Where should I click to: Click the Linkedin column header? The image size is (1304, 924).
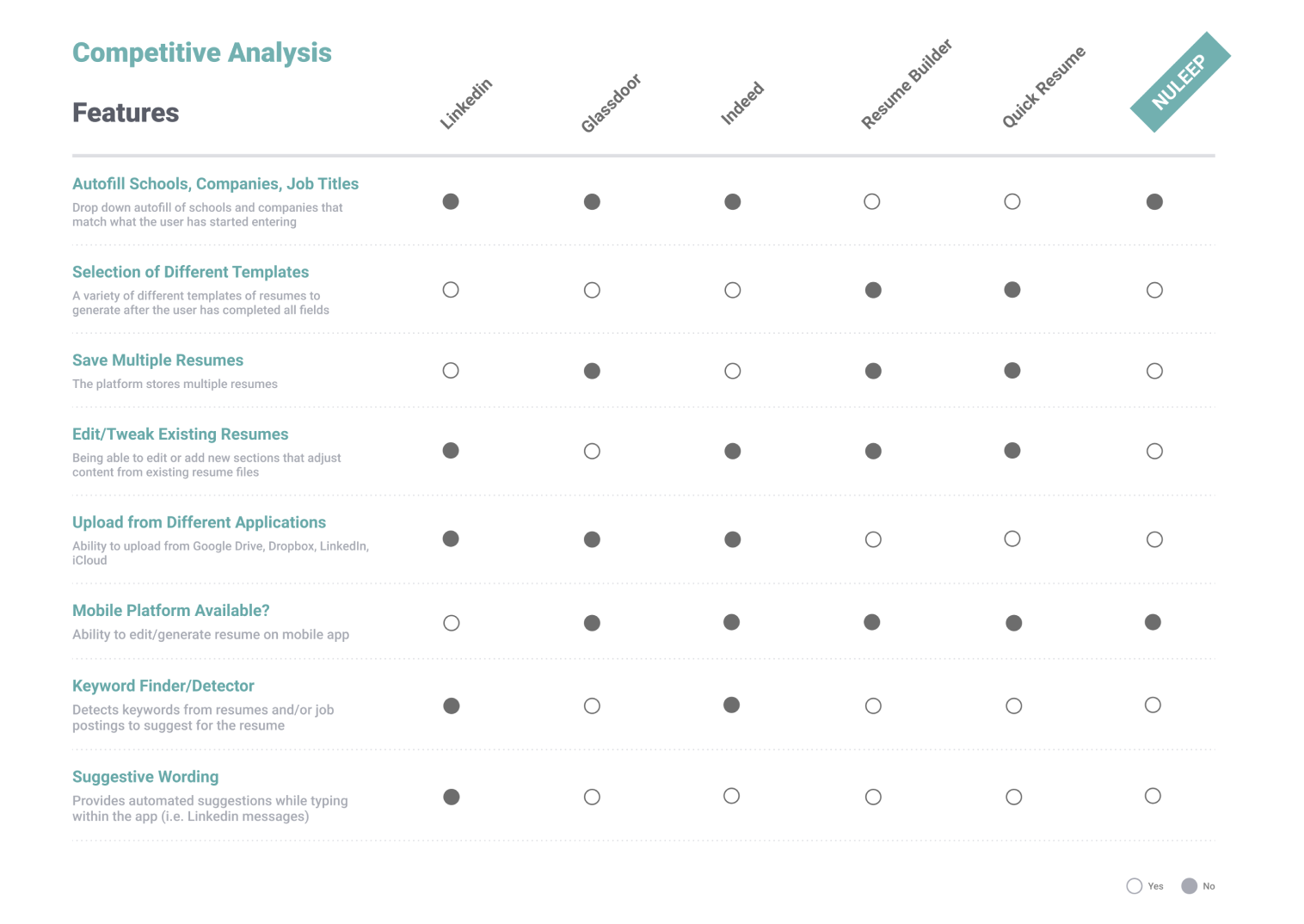pyautogui.click(x=466, y=103)
